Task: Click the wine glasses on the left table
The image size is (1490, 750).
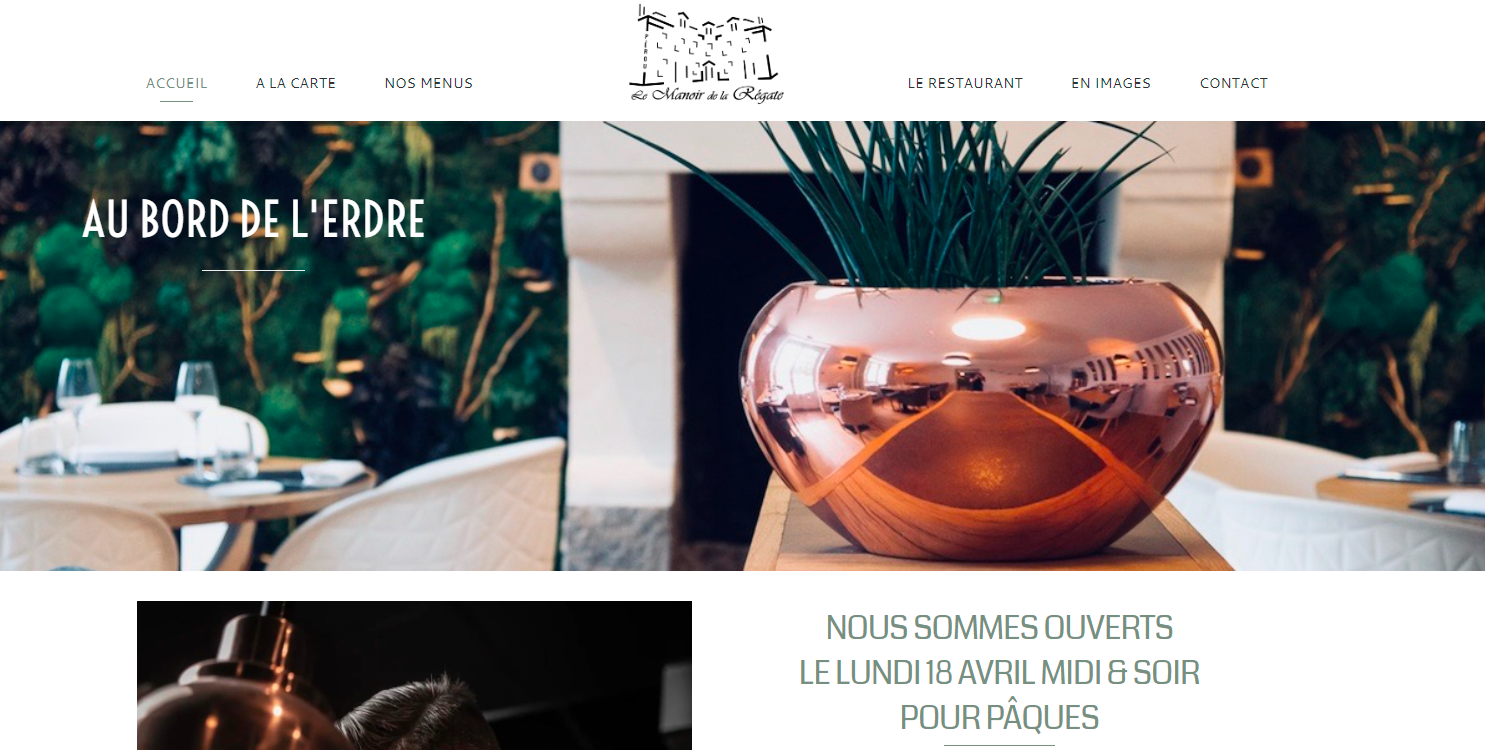Action: pyautogui.click(x=140, y=414)
